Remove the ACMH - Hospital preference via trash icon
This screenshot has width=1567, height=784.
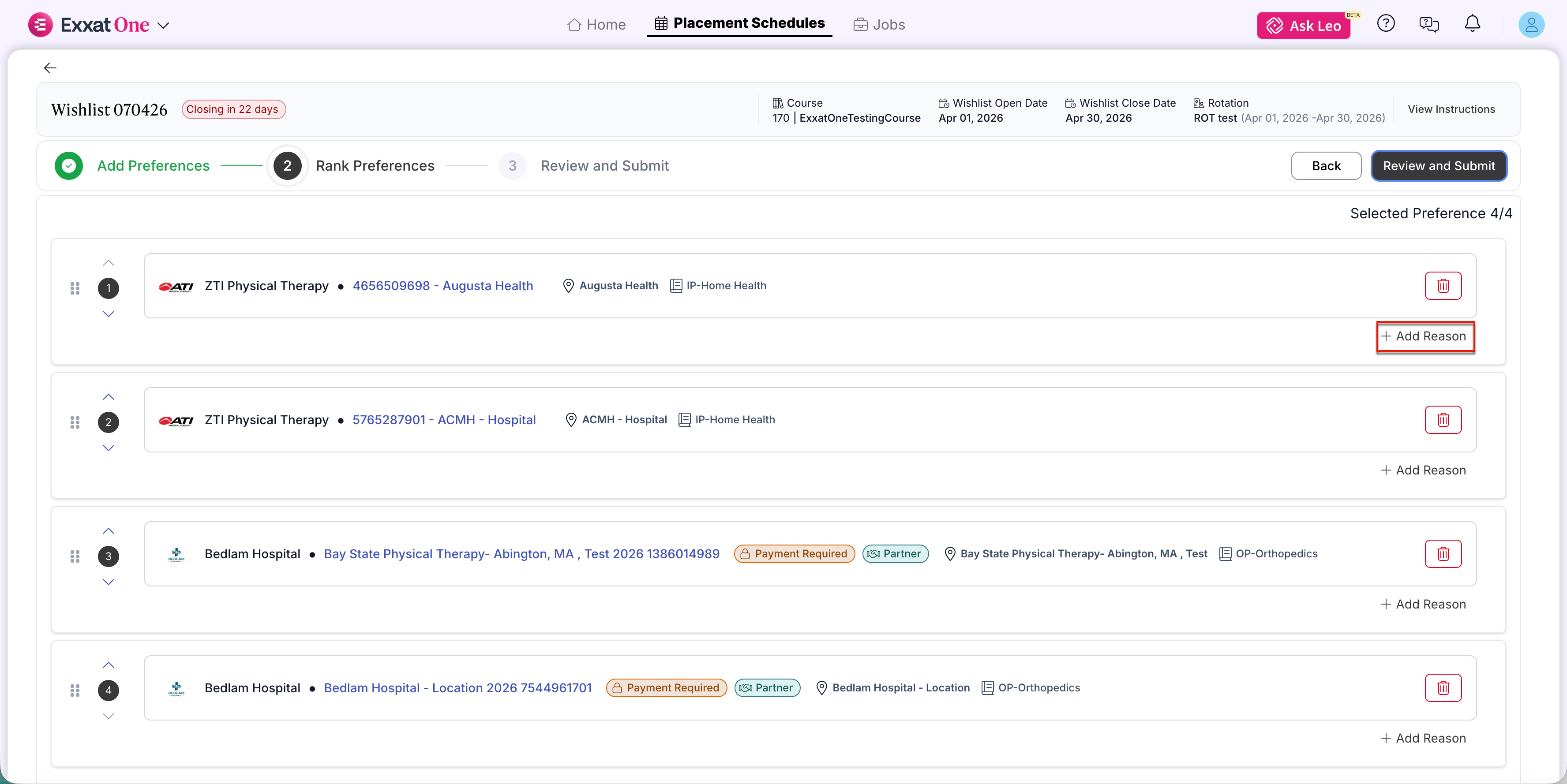pyautogui.click(x=1442, y=420)
